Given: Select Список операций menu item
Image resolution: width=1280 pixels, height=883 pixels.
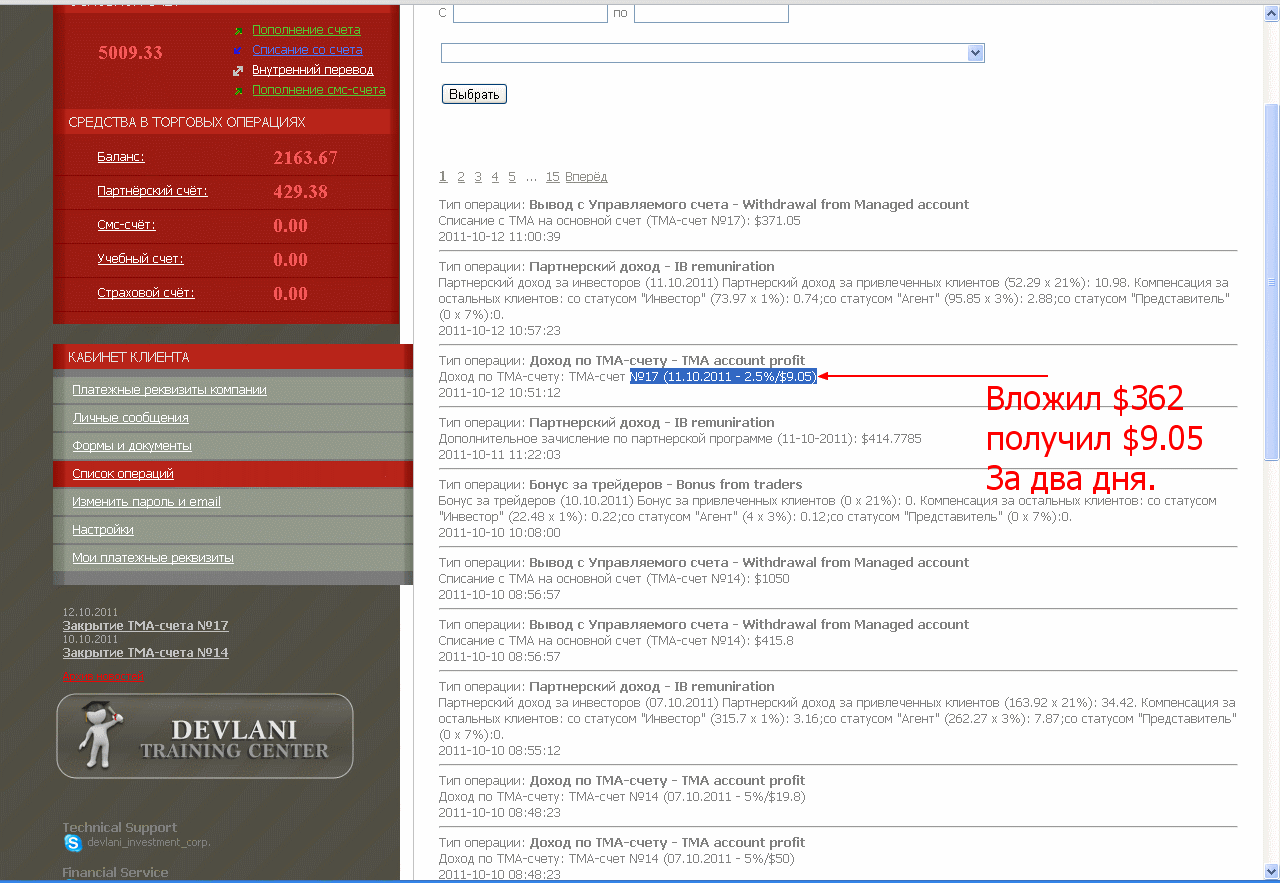Looking at the screenshot, I should pyautogui.click(x=233, y=474).
